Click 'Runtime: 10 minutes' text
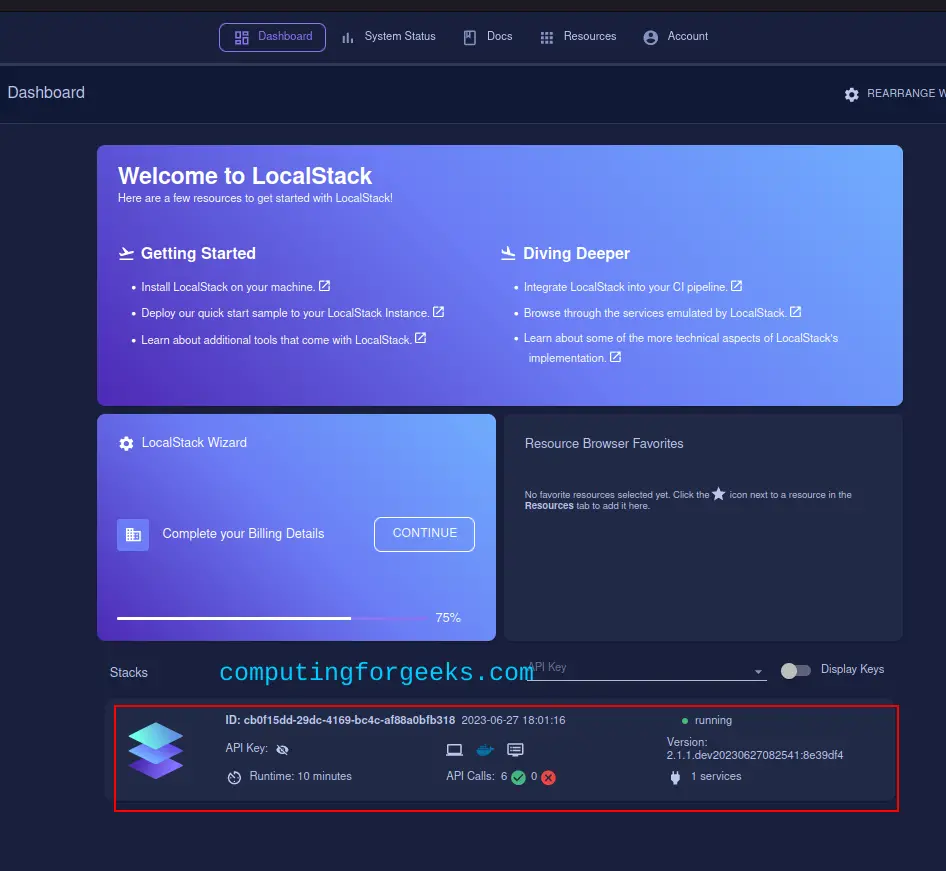 coord(300,776)
